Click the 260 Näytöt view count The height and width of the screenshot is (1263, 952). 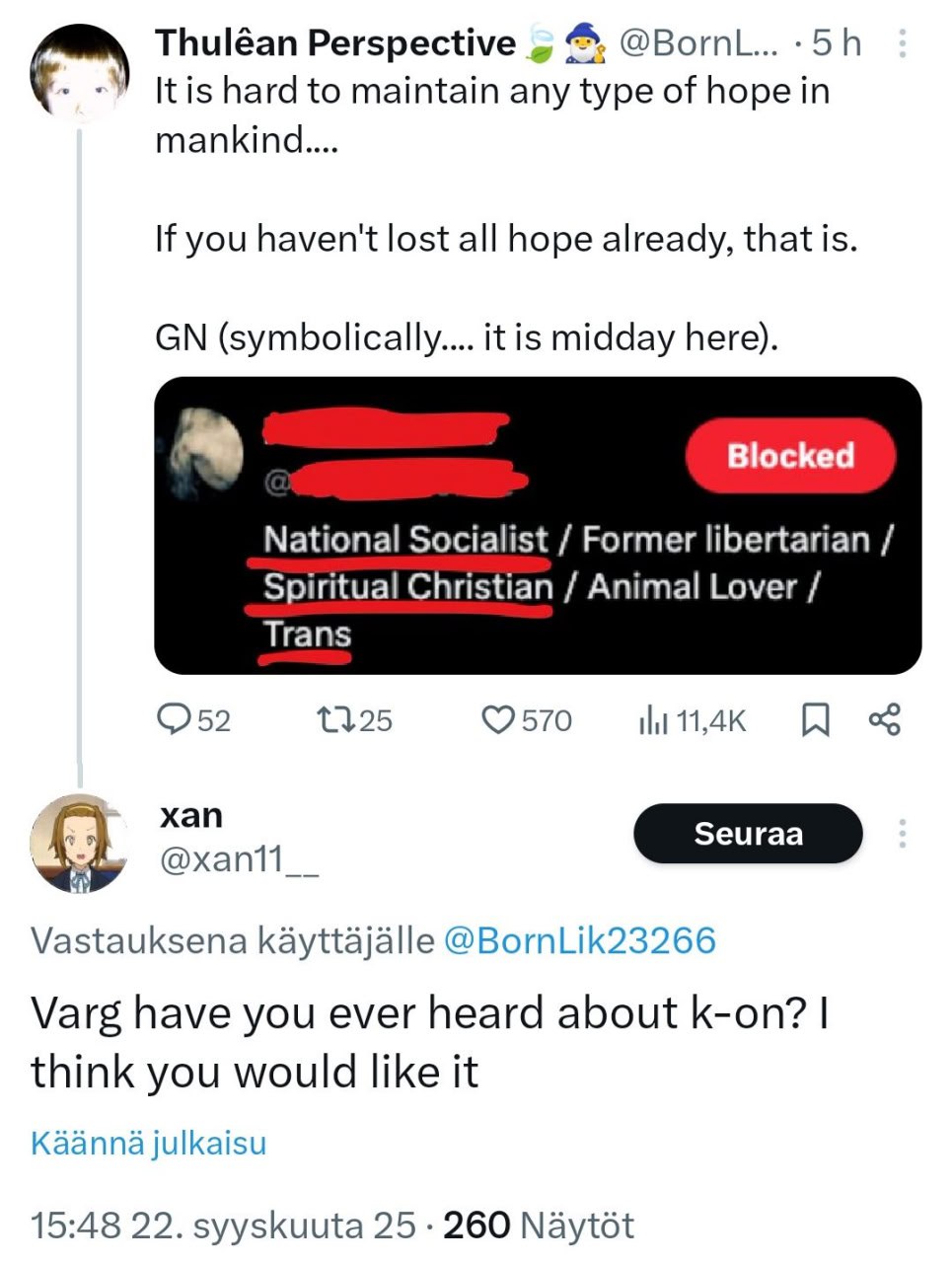tap(539, 1226)
